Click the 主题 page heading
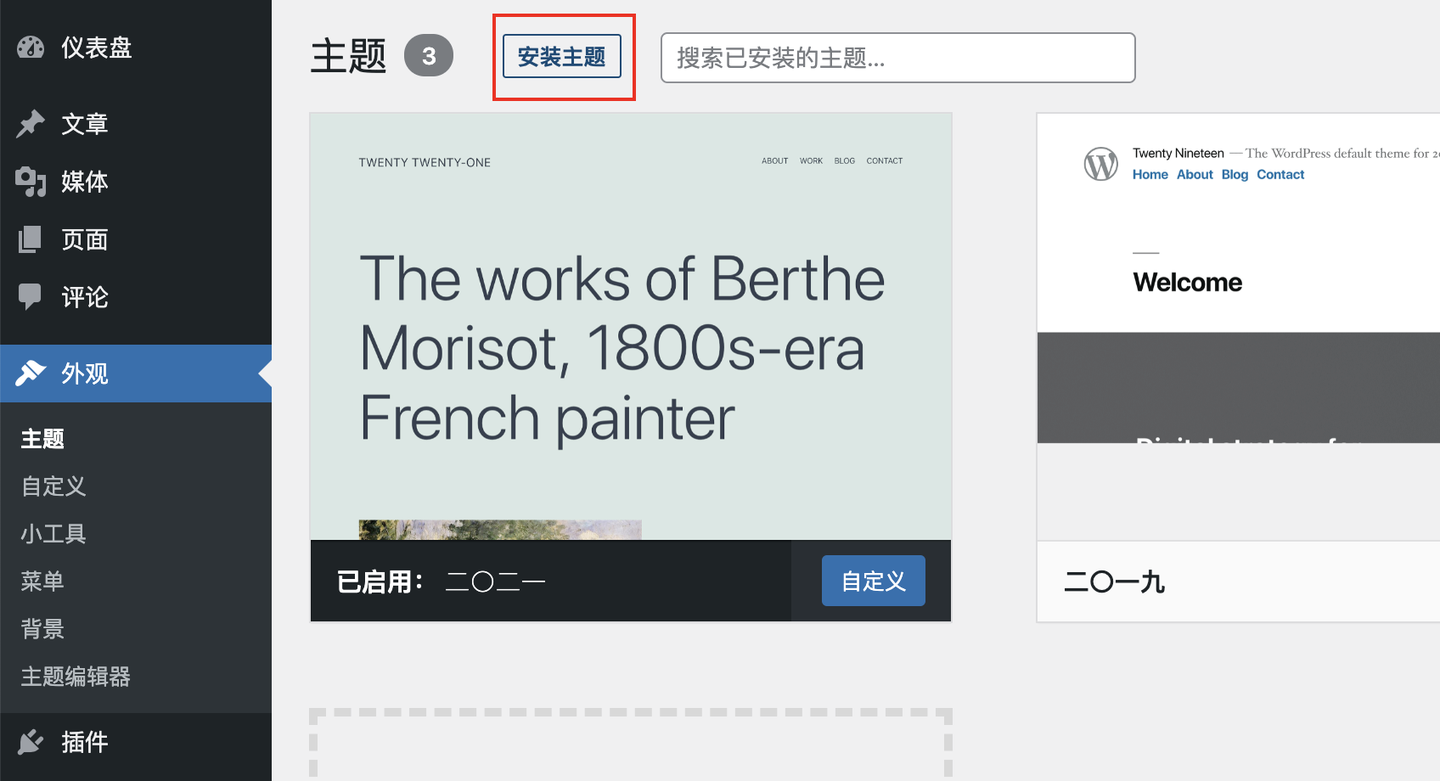1440x781 pixels. pyautogui.click(x=349, y=57)
